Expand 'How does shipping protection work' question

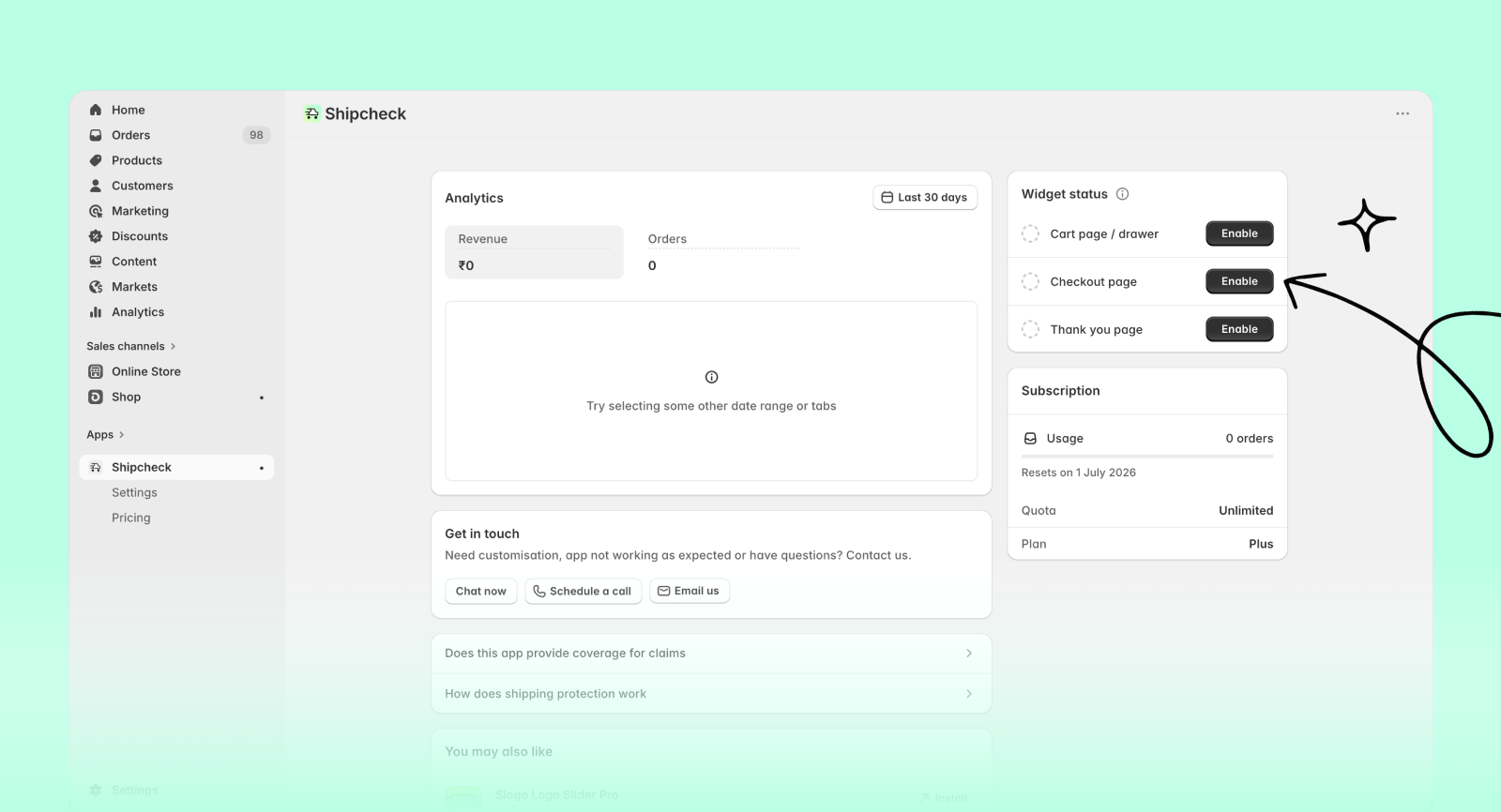click(x=711, y=694)
